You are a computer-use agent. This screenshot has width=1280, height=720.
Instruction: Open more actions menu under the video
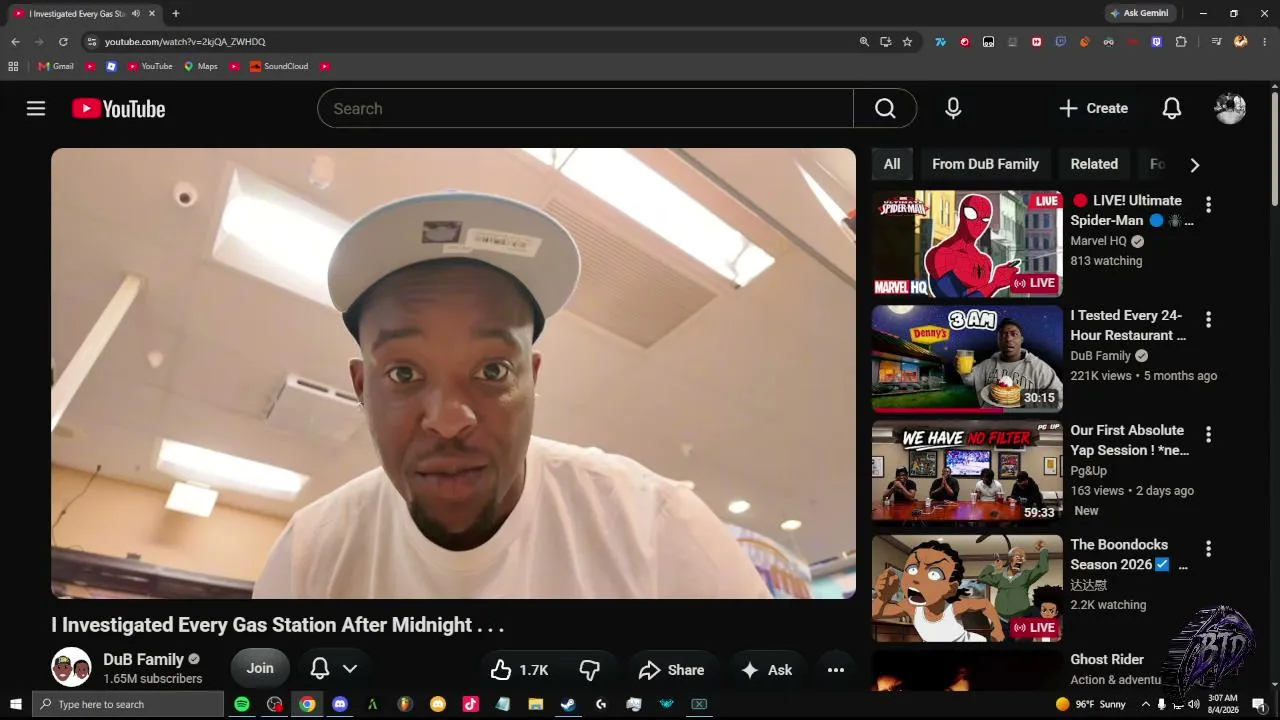pos(836,670)
